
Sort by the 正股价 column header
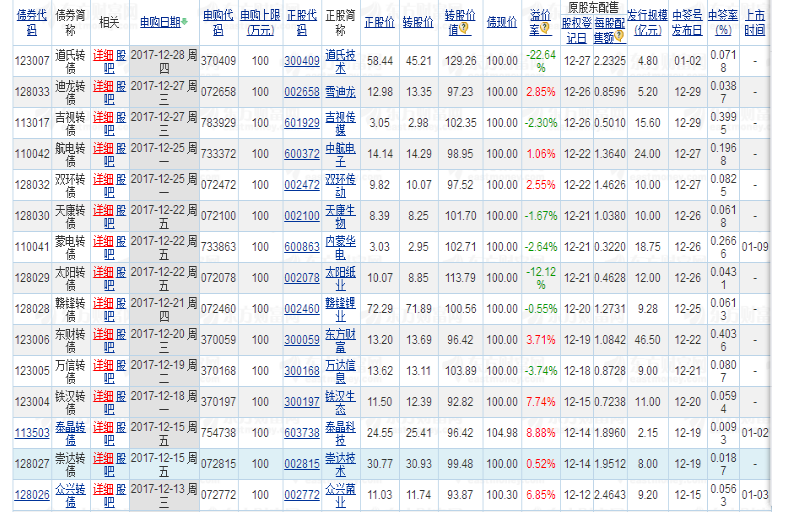click(x=379, y=22)
